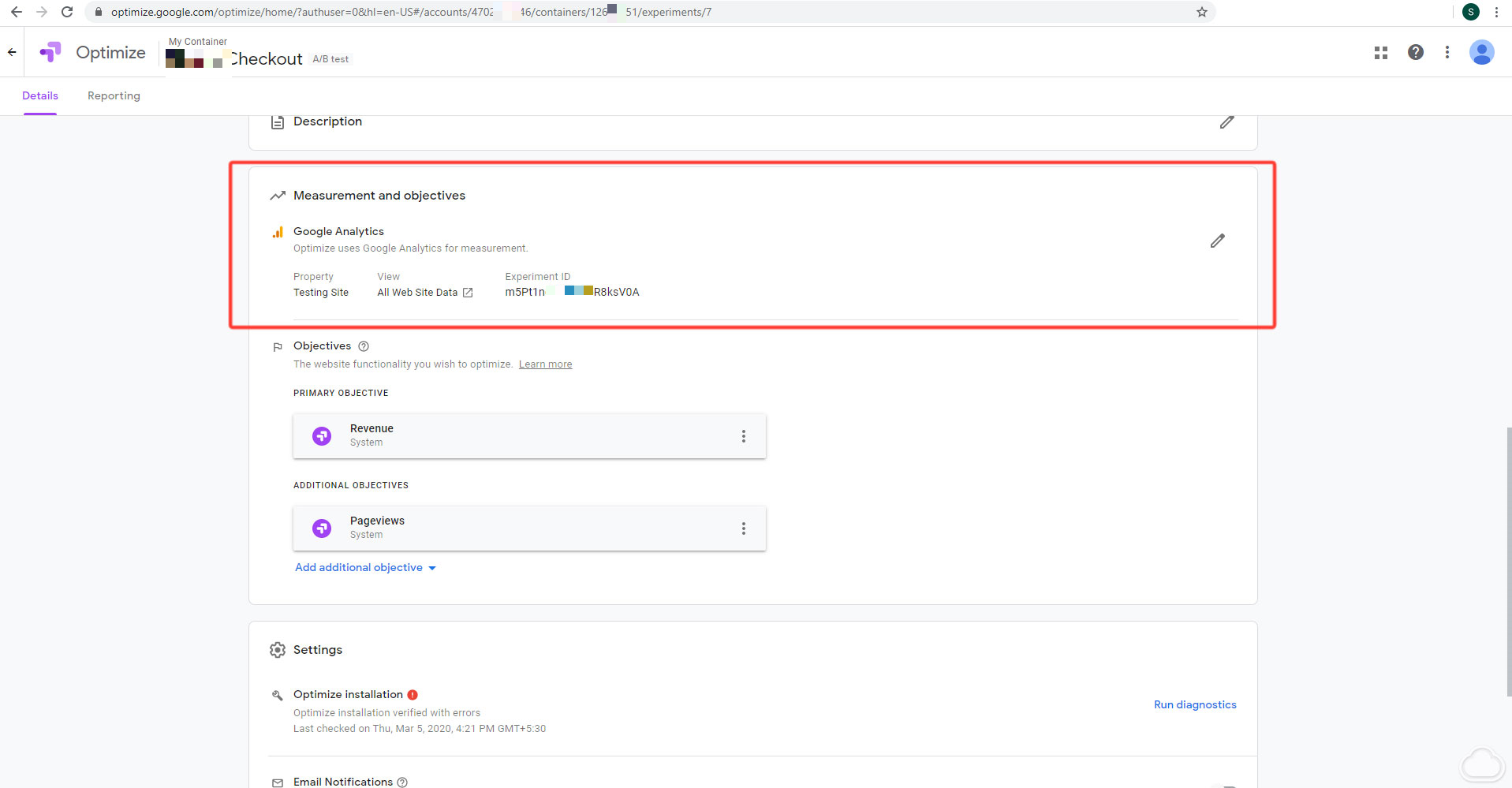Open All Web Site Data external link icon
The width and height of the screenshot is (1512, 788).
click(x=468, y=293)
